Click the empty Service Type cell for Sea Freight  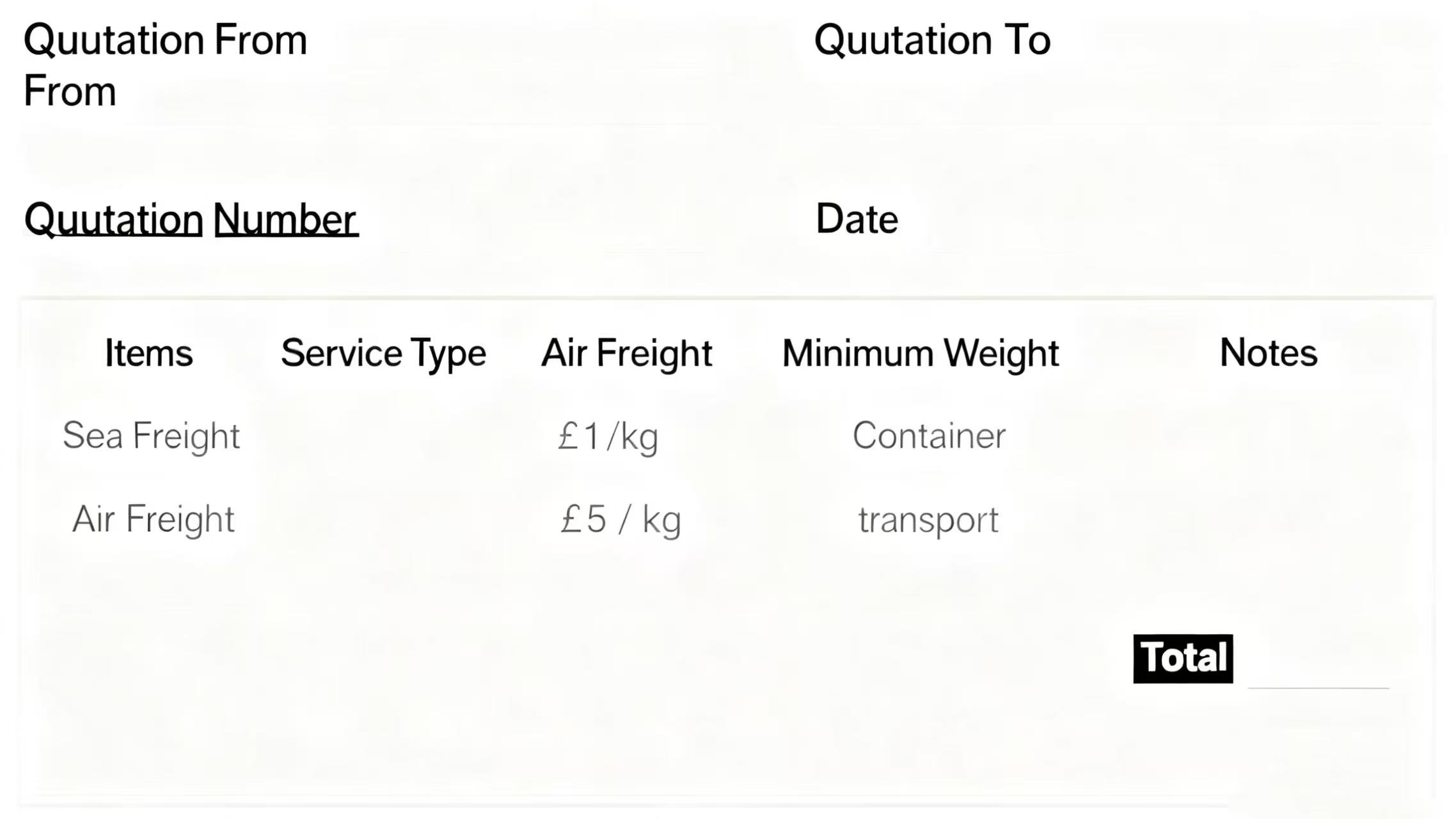(383, 436)
